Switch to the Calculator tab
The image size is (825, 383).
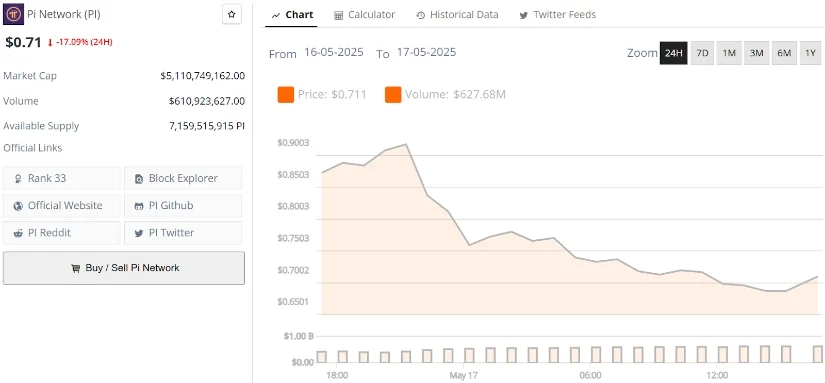pos(365,15)
